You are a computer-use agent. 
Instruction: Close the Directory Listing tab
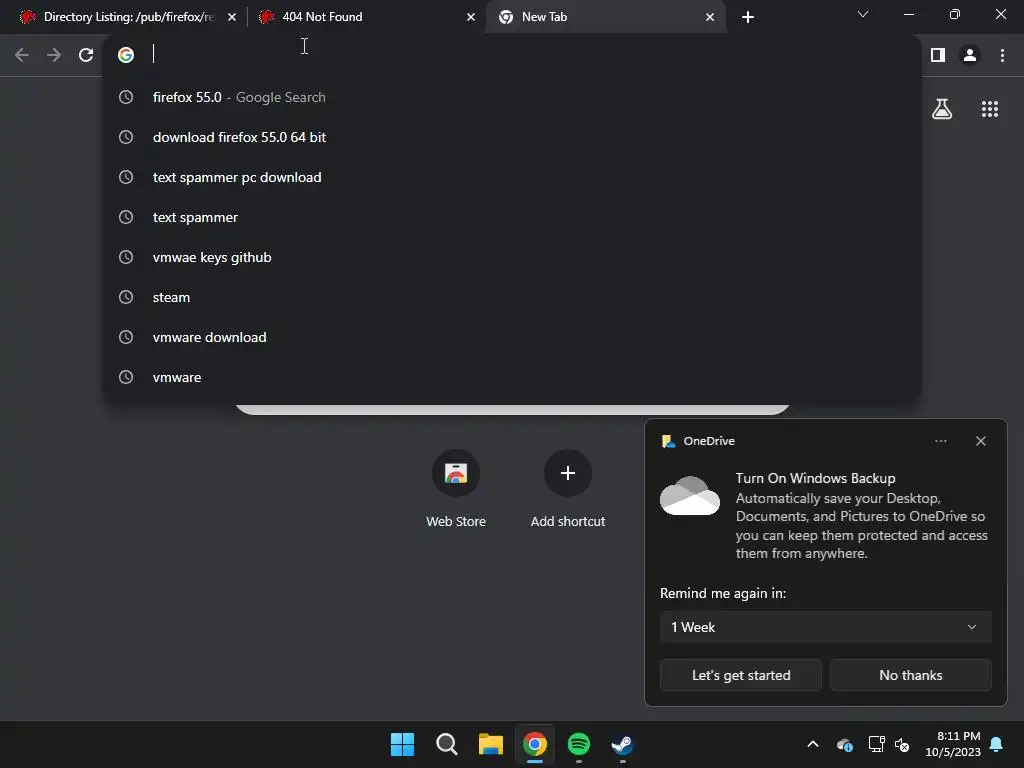point(232,17)
